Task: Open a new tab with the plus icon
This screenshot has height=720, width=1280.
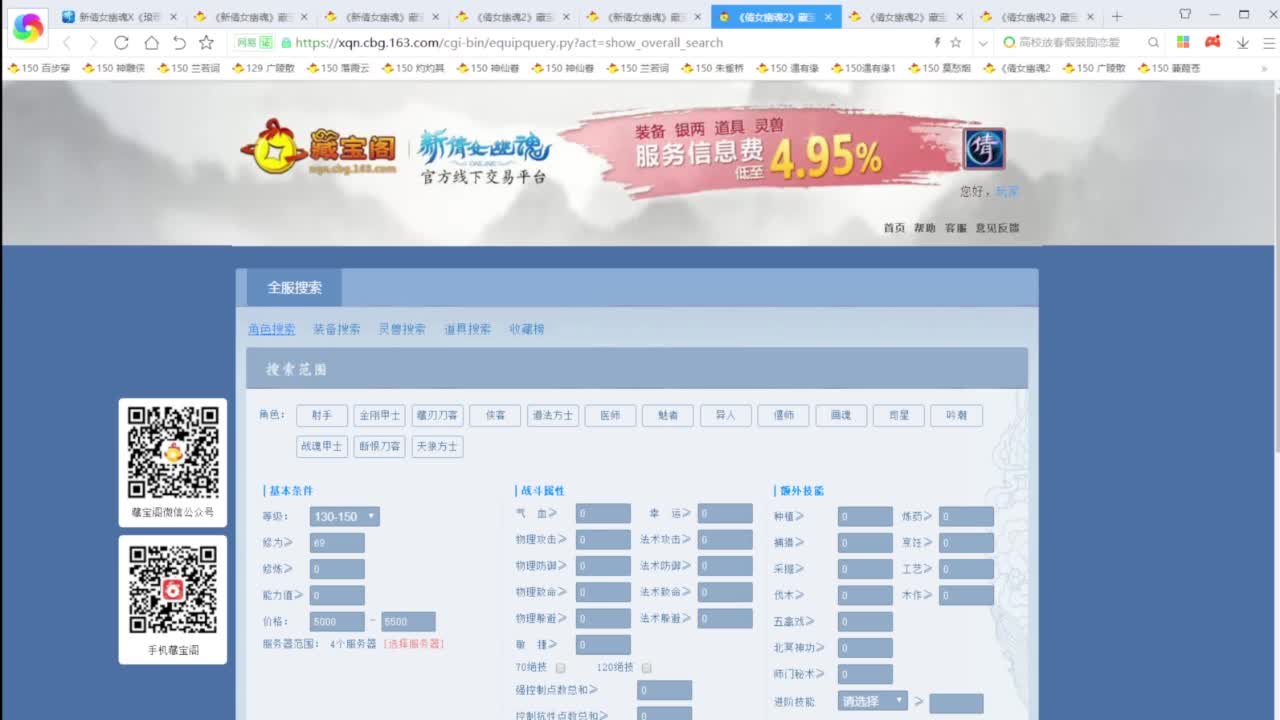Action: (1117, 16)
